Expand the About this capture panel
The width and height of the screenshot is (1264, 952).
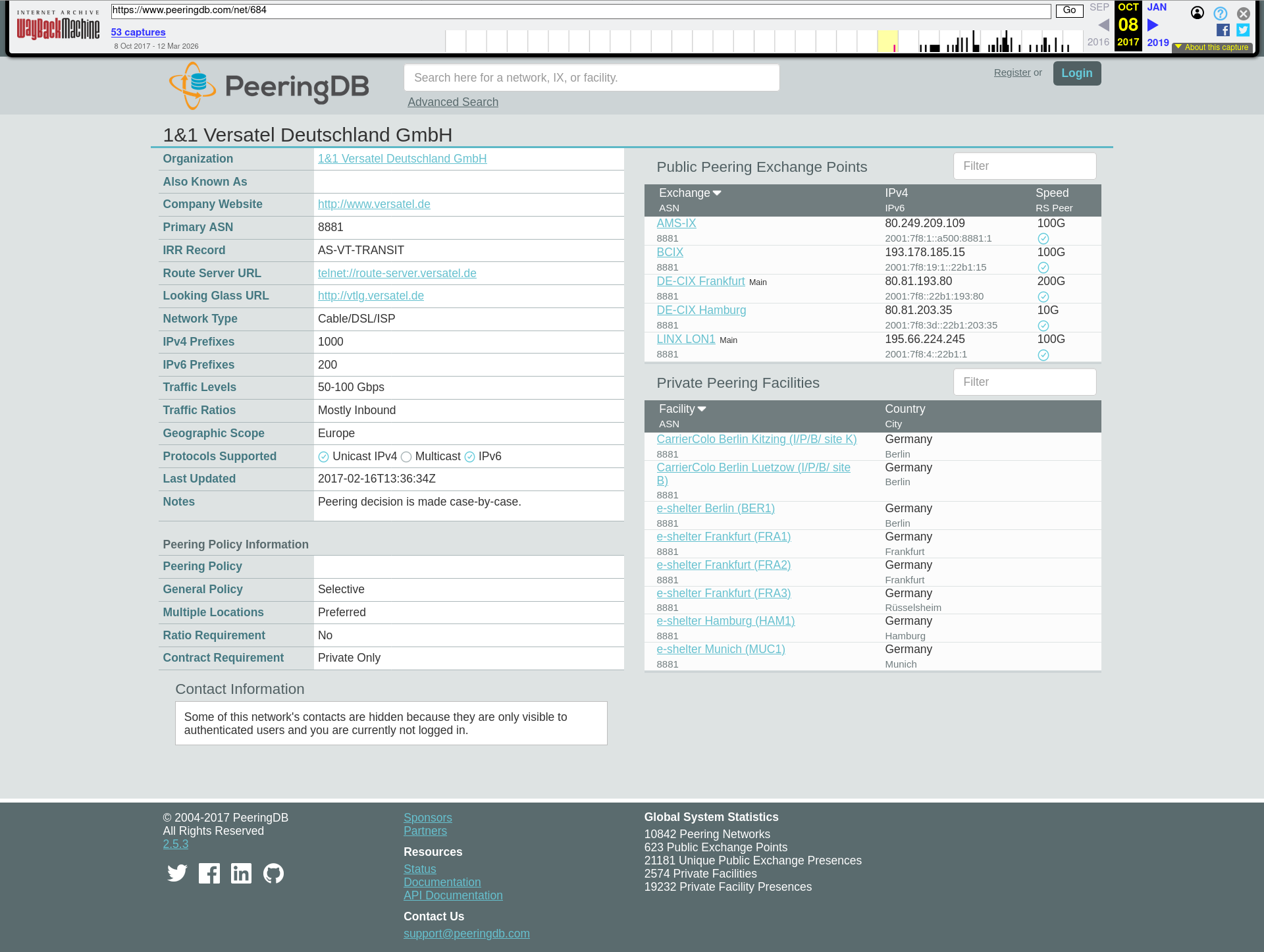1213,47
